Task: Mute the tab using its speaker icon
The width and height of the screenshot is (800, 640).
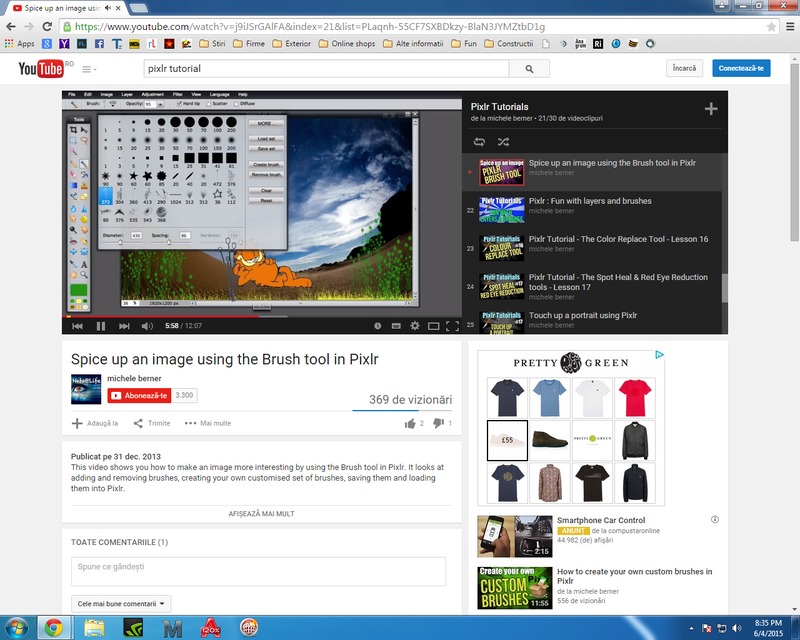Action: coord(108,8)
